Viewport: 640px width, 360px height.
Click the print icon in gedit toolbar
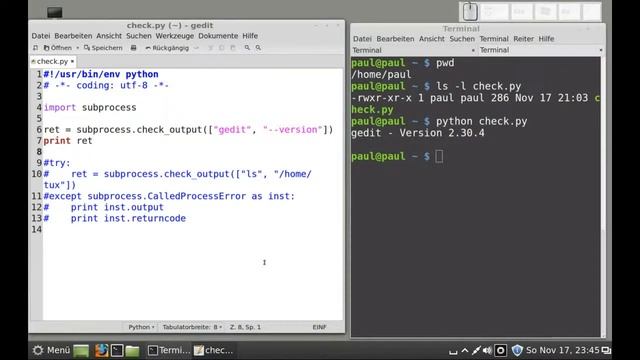[x=133, y=48]
